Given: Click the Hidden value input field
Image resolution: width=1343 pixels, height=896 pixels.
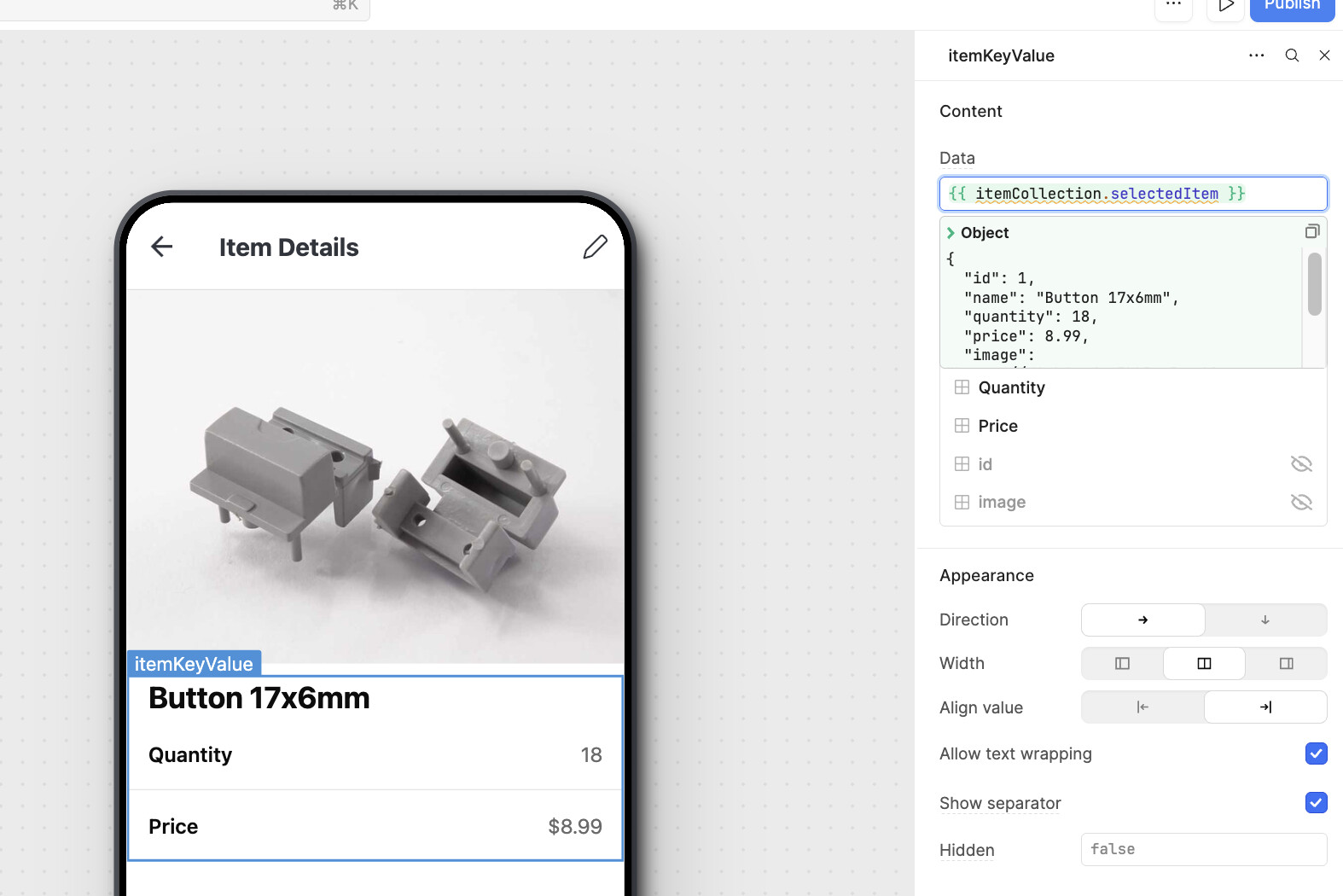Looking at the screenshot, I should click(x=1204, y=850).
